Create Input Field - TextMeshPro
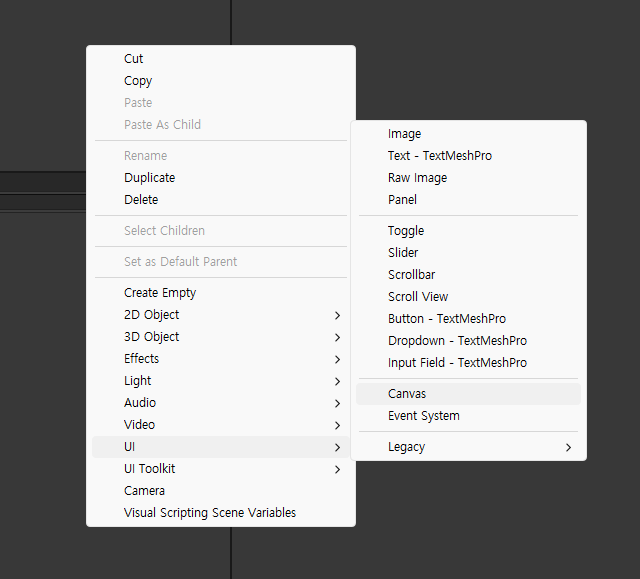The image size is (640, 579). 468,363
